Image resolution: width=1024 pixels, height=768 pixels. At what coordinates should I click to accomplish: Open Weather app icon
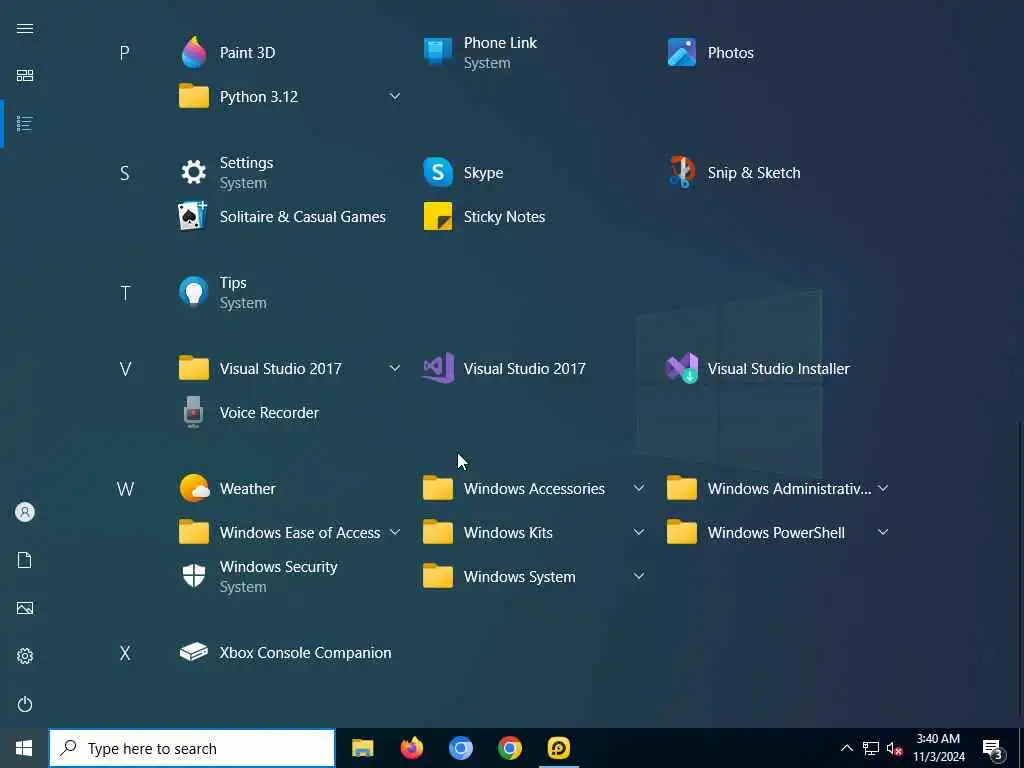coord(194,488)
